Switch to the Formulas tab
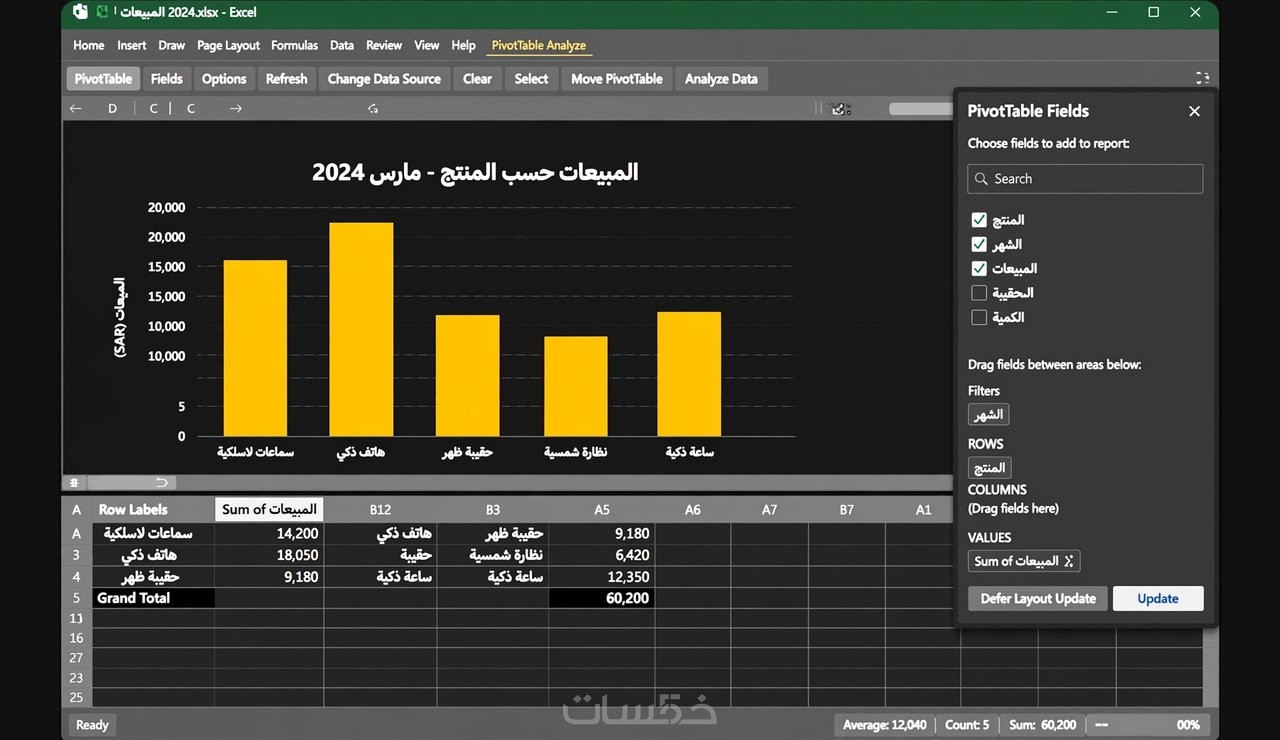 (x=294, y=45)
